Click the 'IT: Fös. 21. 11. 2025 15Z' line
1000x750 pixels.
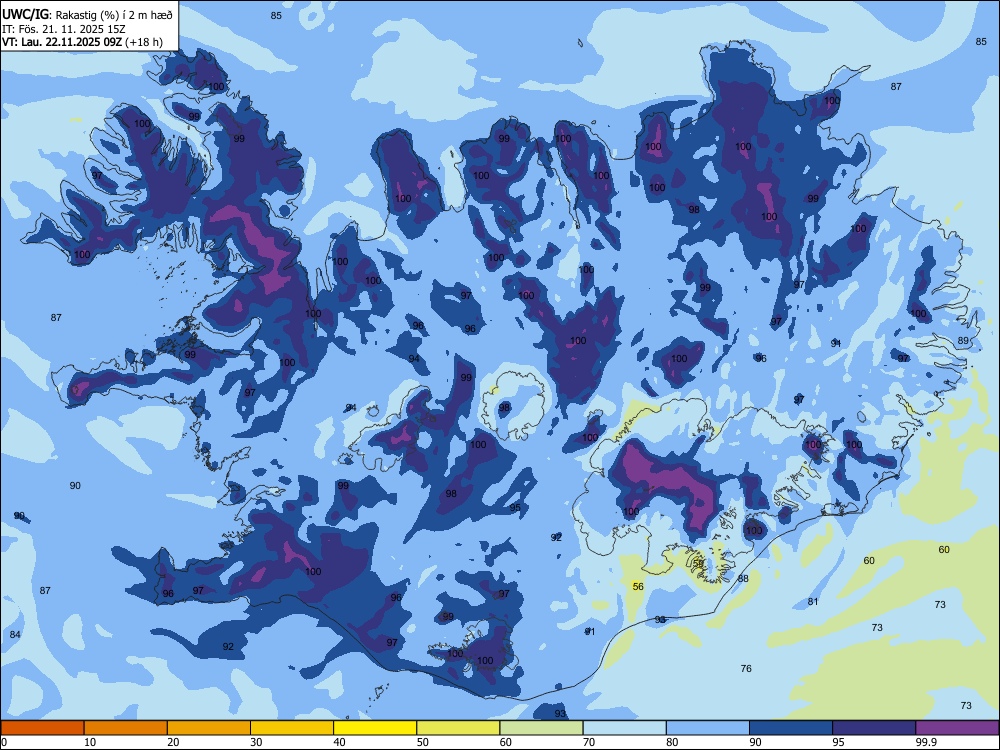(63, 29)
